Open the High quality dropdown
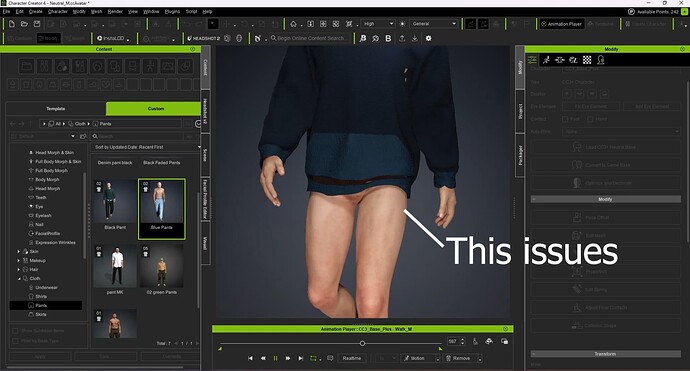The image size is (690, 371). 378,24
